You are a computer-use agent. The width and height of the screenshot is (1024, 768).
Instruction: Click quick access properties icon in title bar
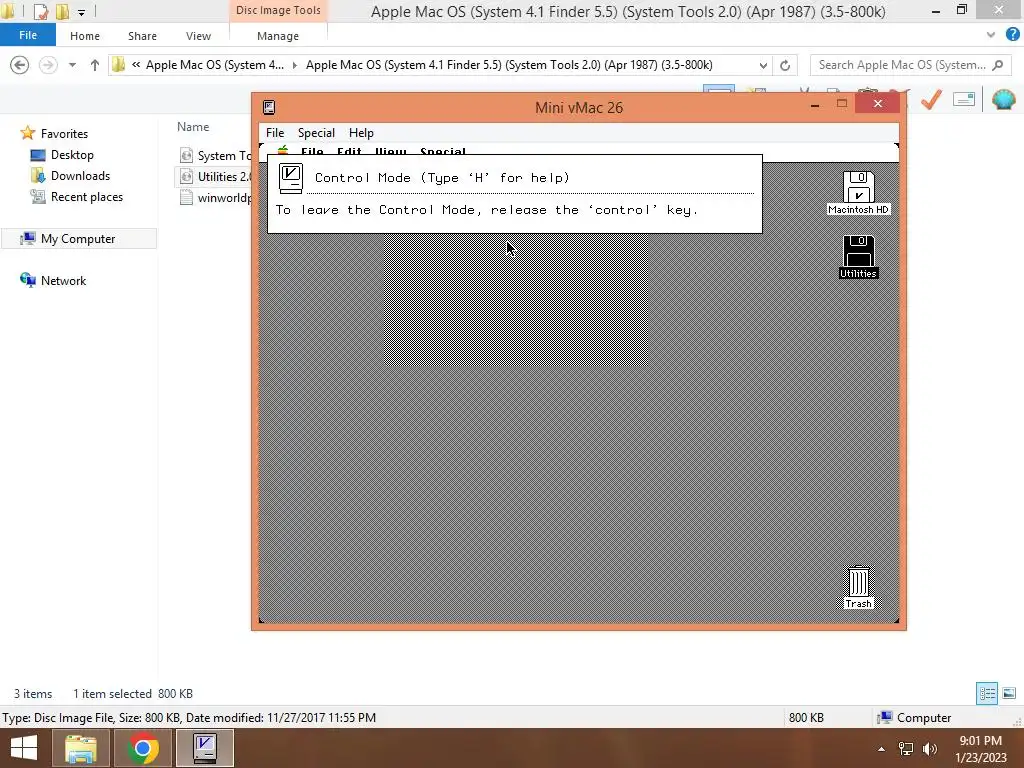(40, 11)
